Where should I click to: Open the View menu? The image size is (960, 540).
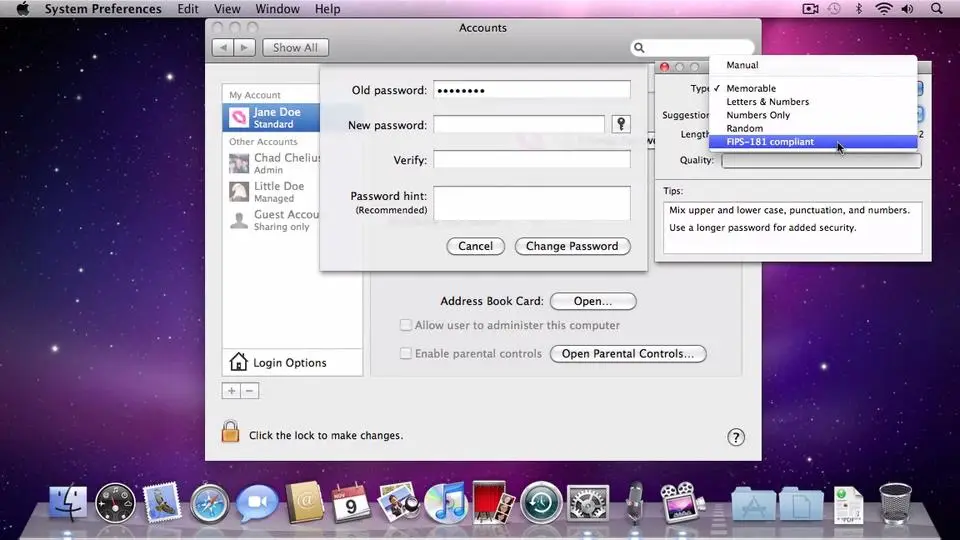click(227, 9)
